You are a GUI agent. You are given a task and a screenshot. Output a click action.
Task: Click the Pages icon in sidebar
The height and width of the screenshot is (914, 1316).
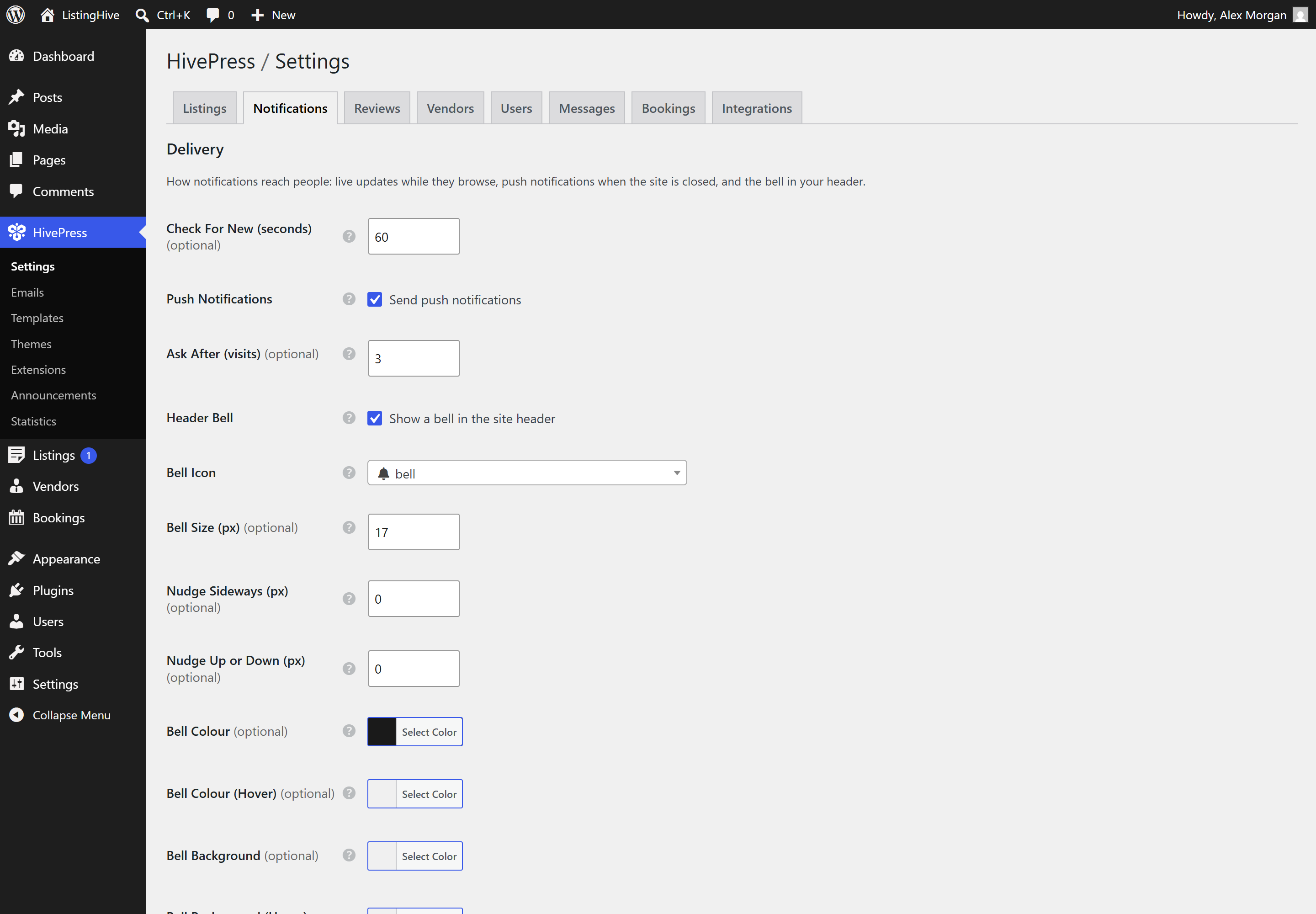(x=16, y=160)
